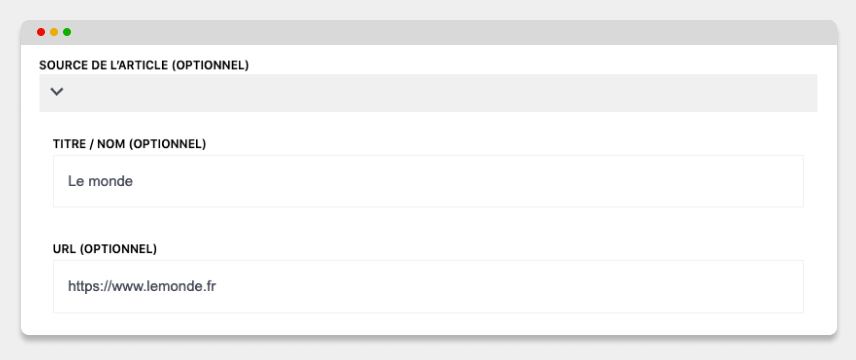Screen dimensions: 856x360
Task: Click the gray Source de l'article header bar
Action: click(428, 93)
